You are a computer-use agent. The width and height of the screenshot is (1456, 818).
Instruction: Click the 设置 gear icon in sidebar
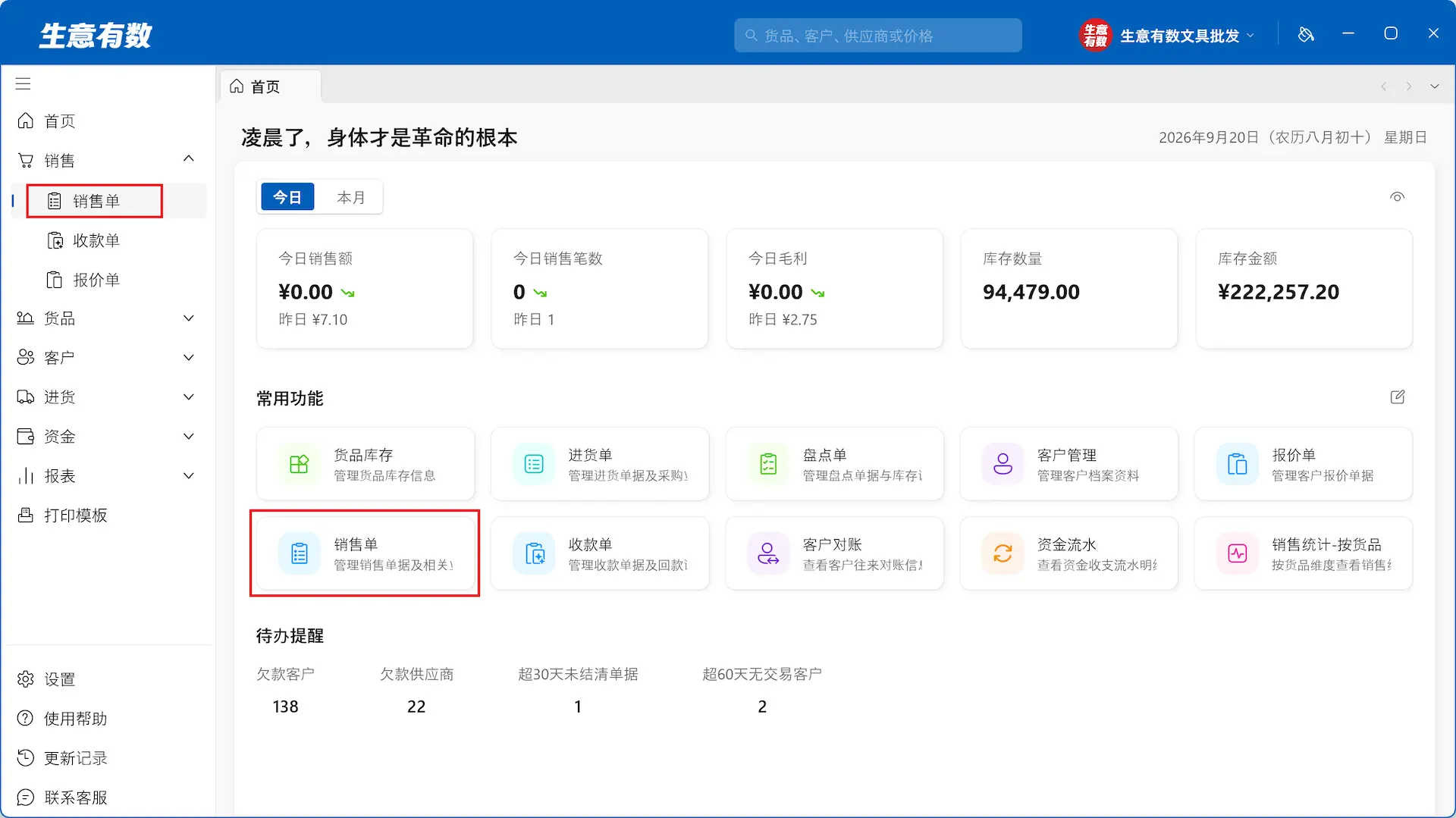pos(25,679)
